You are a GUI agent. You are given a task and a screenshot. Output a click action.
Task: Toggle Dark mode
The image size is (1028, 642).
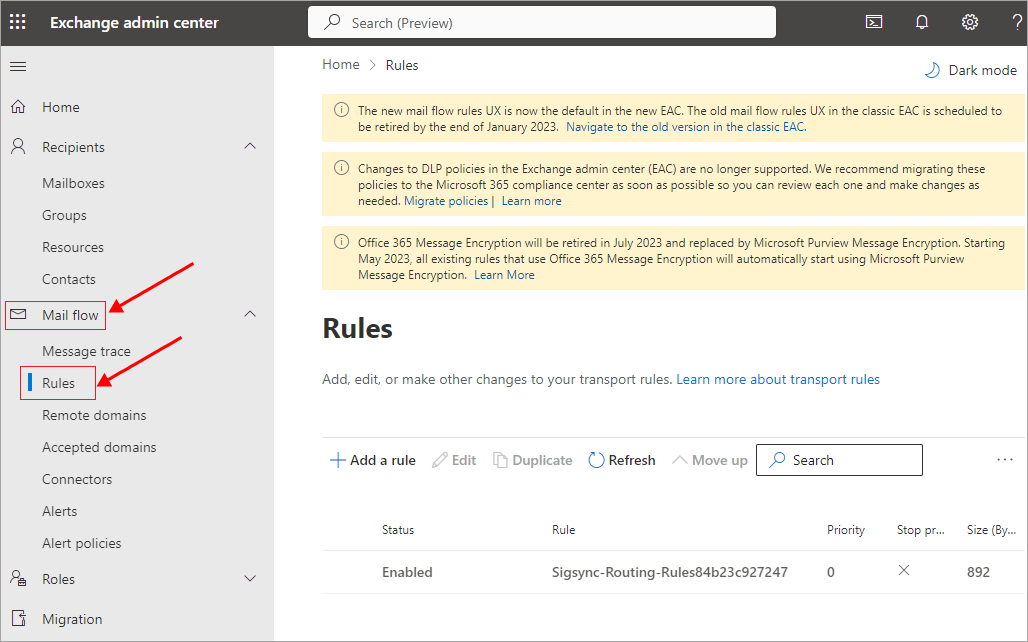(x=969, y=70)
